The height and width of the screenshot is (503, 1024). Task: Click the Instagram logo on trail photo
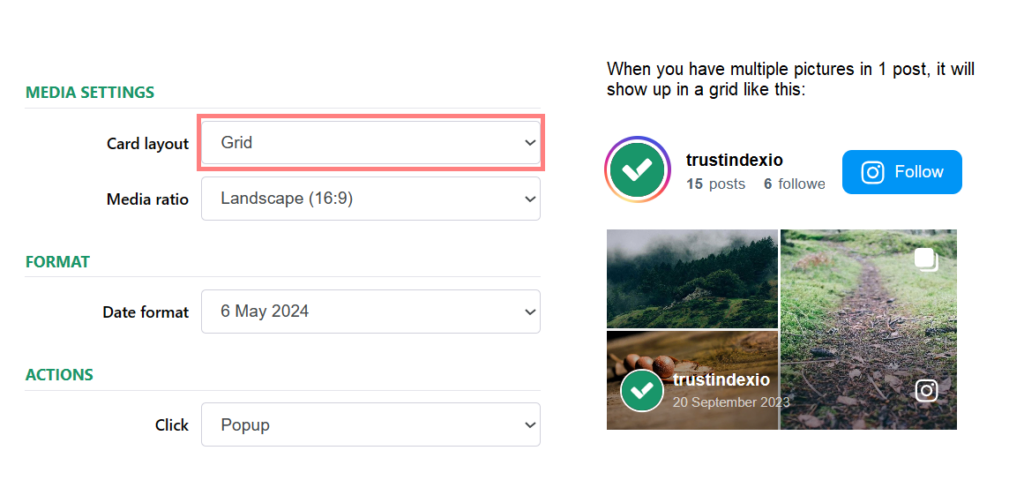927,390
